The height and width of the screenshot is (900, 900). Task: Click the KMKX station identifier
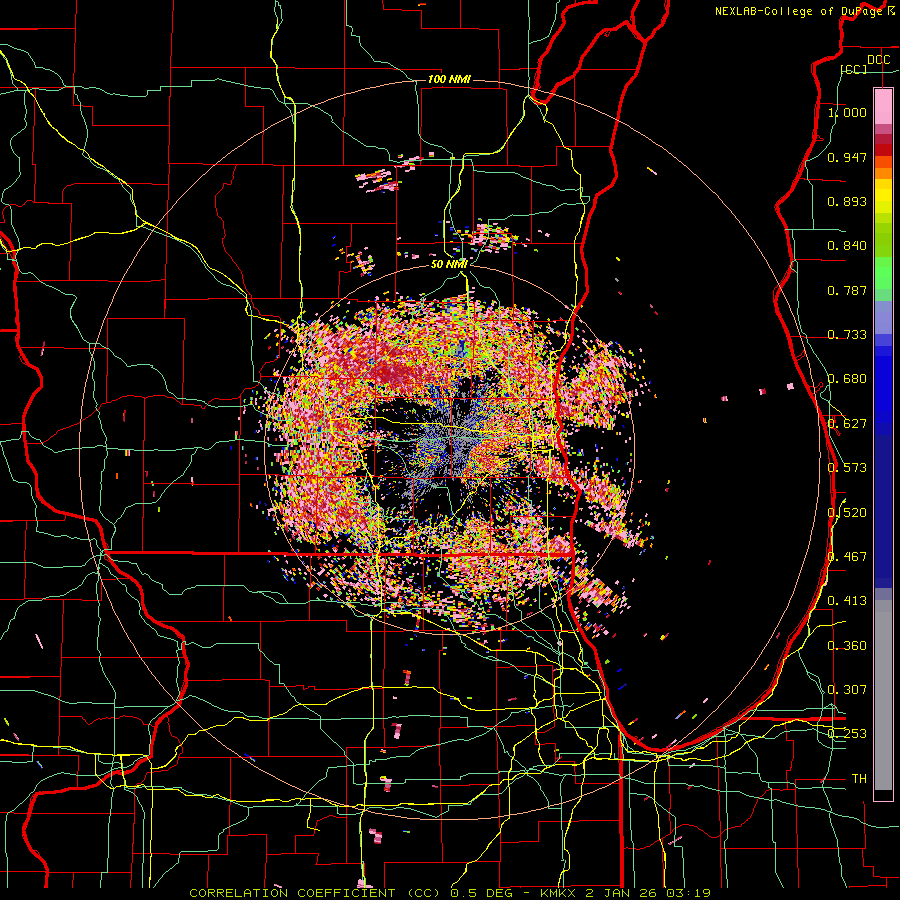560,893
